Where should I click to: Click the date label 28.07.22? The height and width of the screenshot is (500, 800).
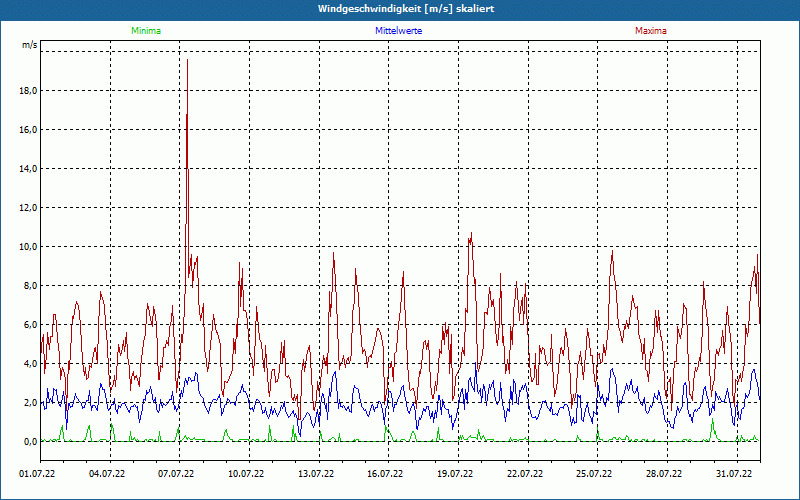[x=664, y=474]
